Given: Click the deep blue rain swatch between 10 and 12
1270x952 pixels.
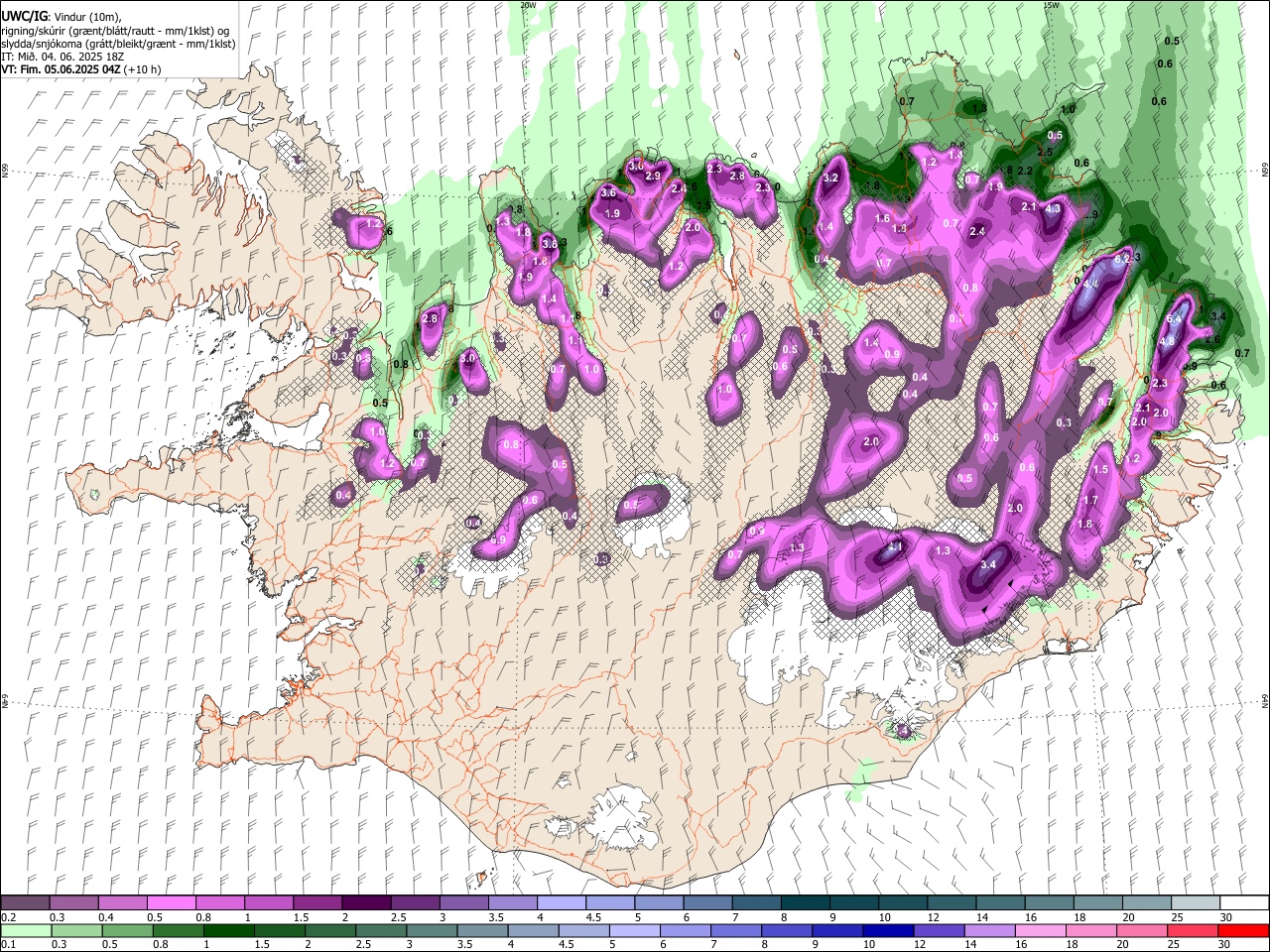Looking at the screenshot, I should click(x=889, y=930).
